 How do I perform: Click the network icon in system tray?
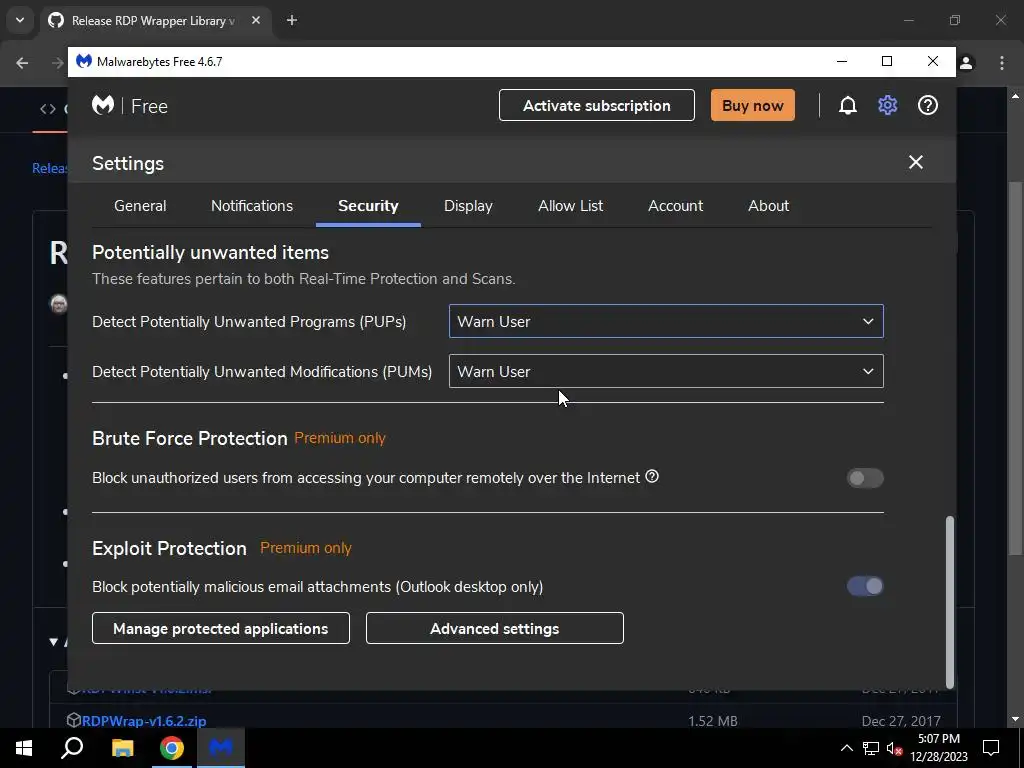871,748
